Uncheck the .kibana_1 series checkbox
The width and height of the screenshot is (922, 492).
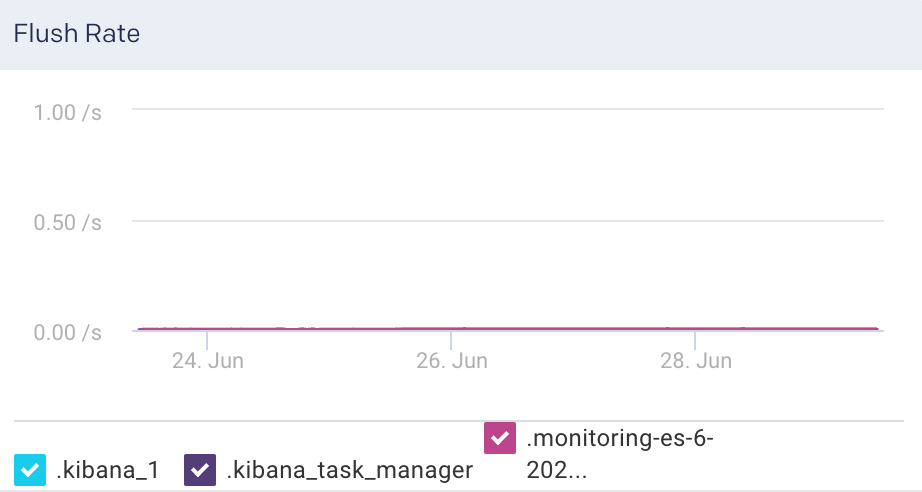[31, 469]
